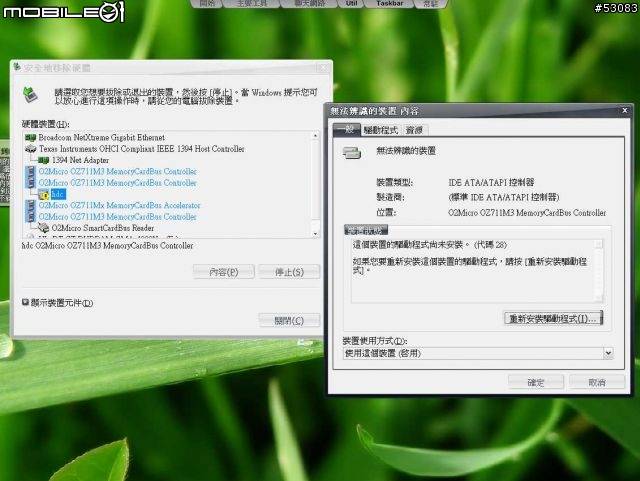Select O2Micro OZ711Mx MemoryCardBus Accelerator entry
Image resolution: width=640 pixels, height=481 pixels.
(x=120, y=205)
